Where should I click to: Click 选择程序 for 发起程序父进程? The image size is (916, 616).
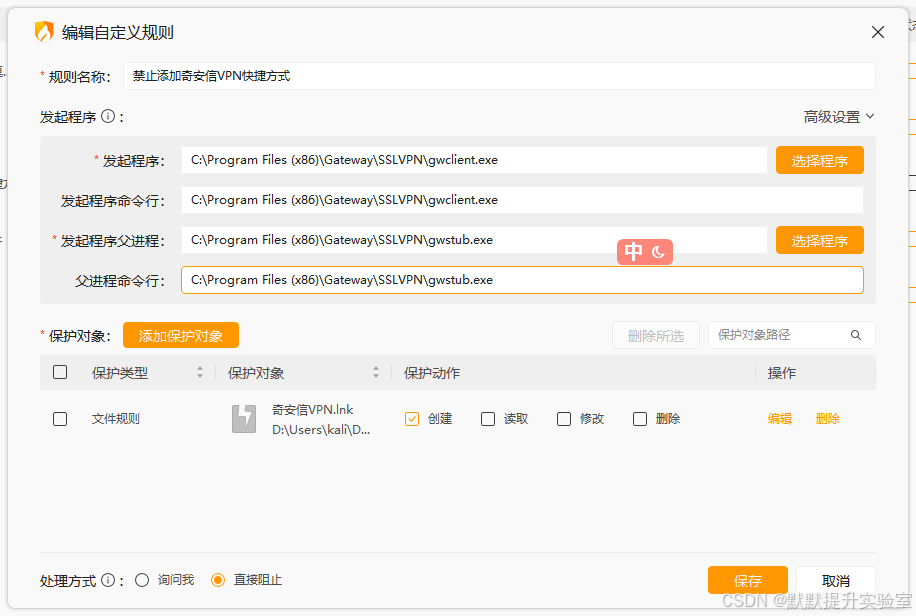click(820, 240)
